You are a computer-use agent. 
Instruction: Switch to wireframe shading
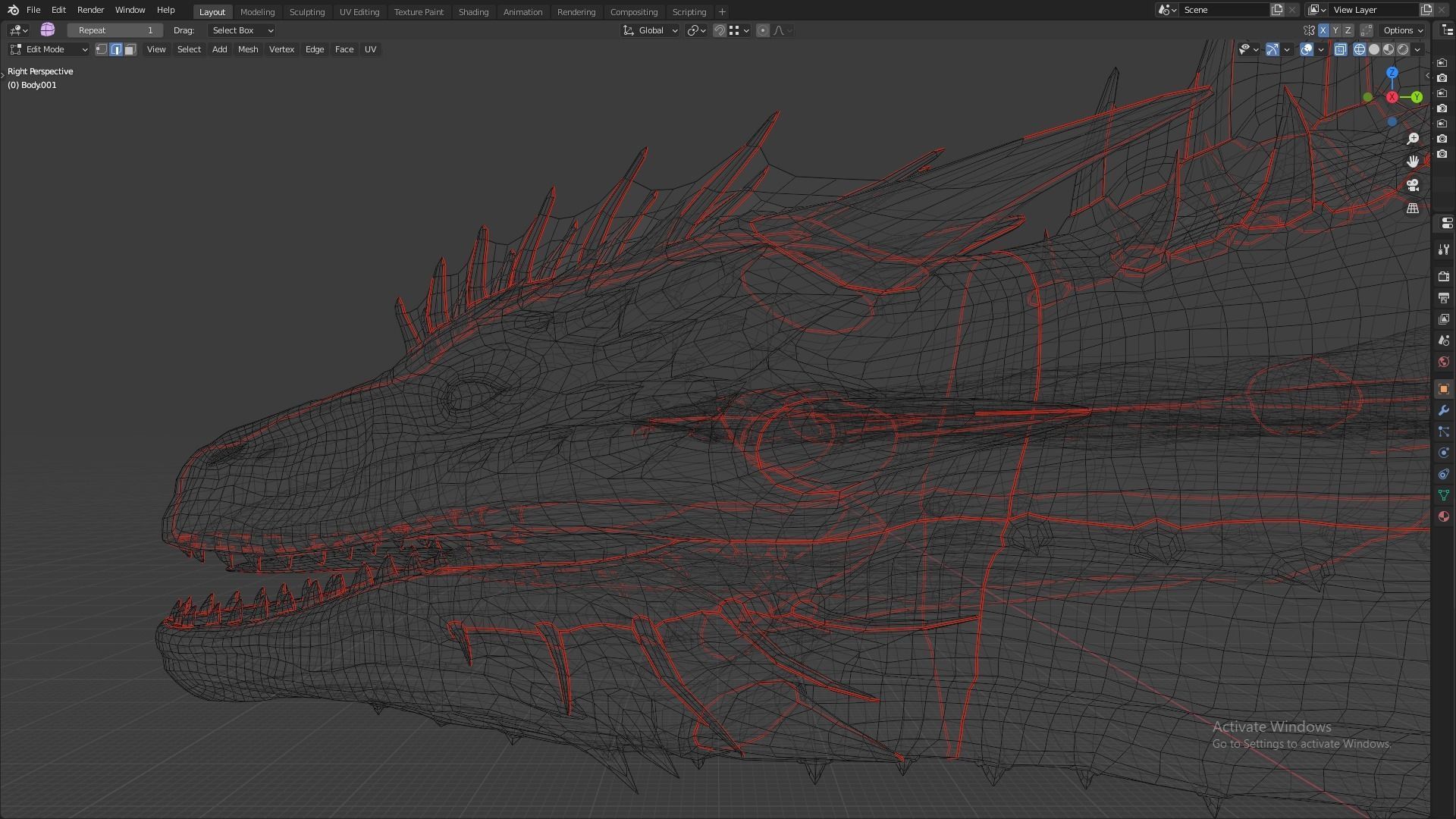point(1360,49)
